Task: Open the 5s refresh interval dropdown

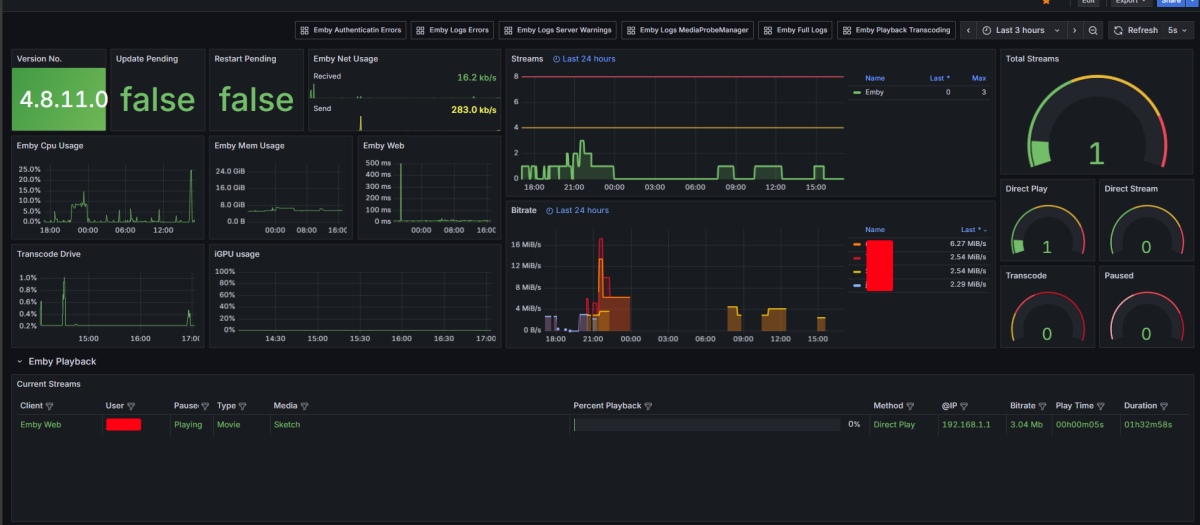Action: point(1178,31)
